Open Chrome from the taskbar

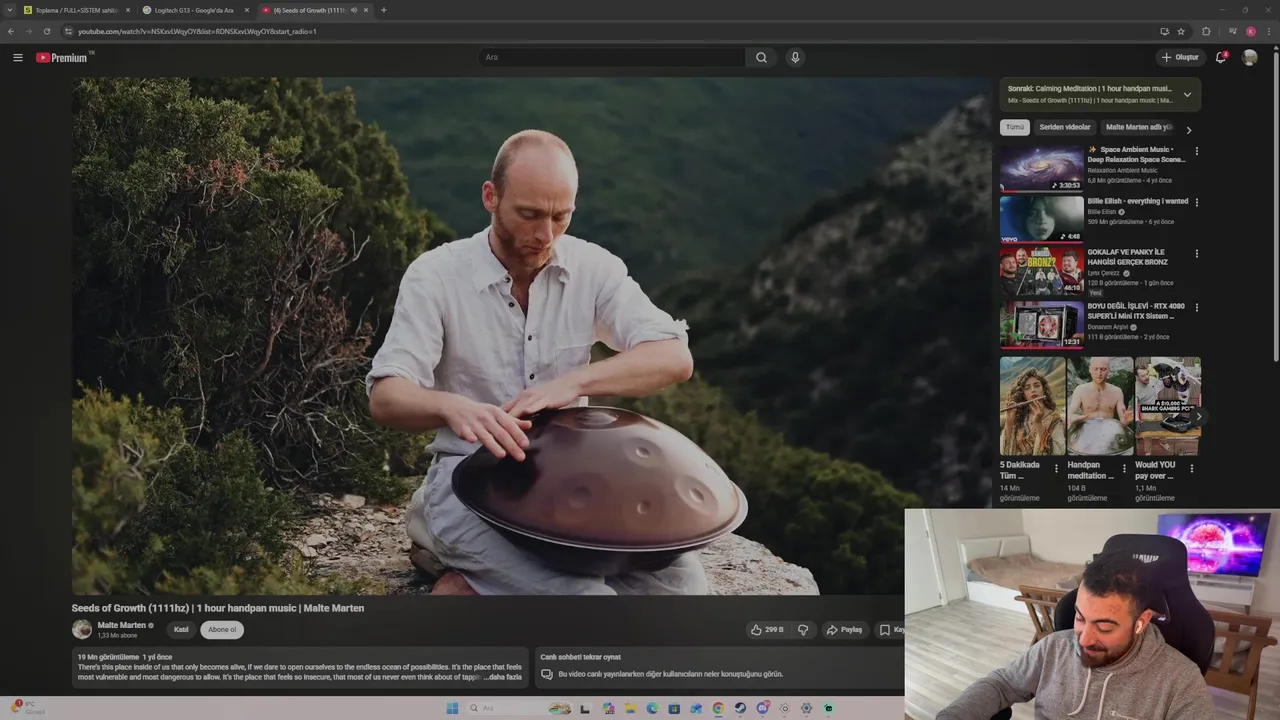[718, 708]
